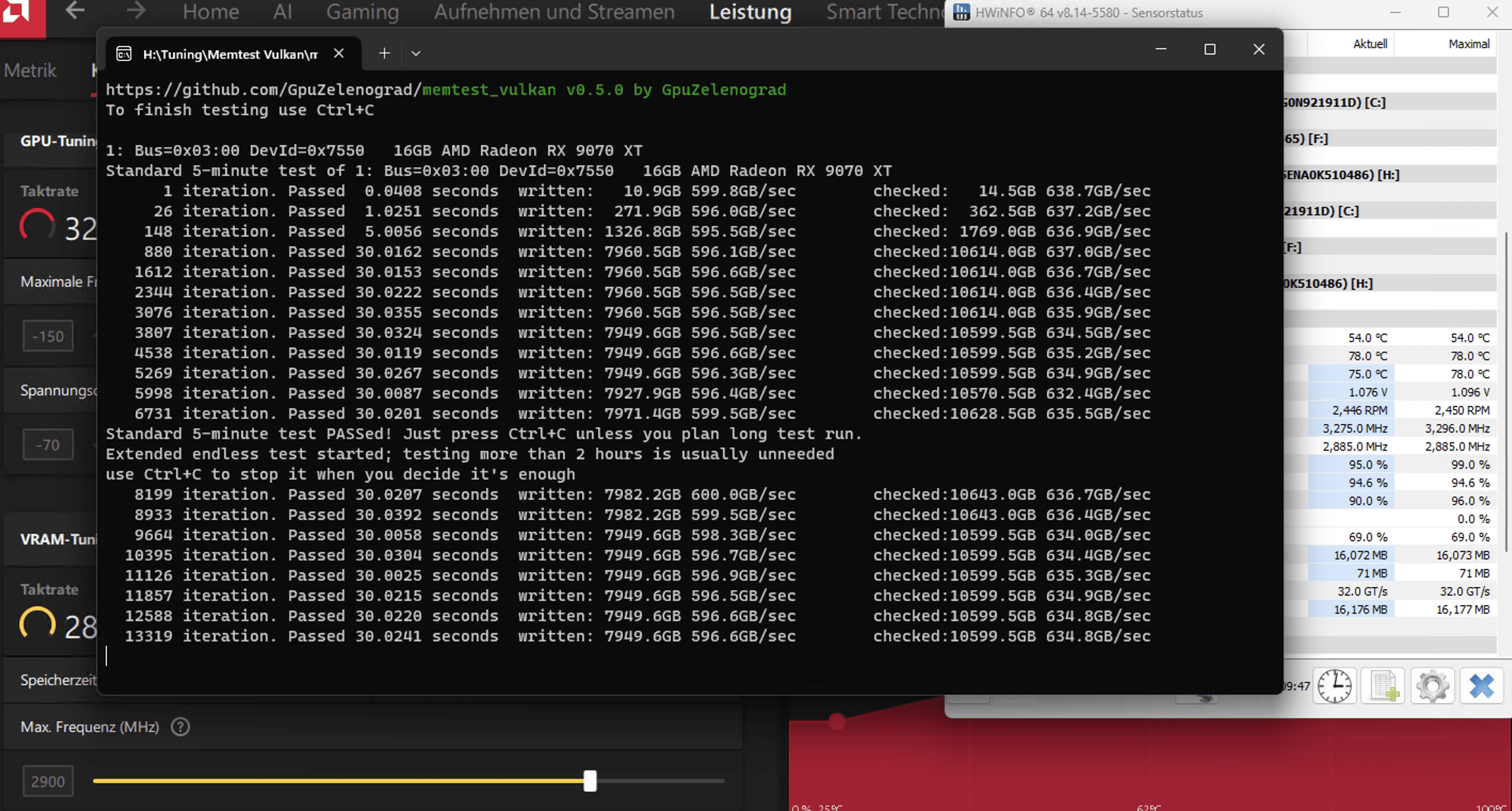1512x811 pixels.
Task: Click green memtest_vulkan v0.5.0 text
Action: click(604, 90)
